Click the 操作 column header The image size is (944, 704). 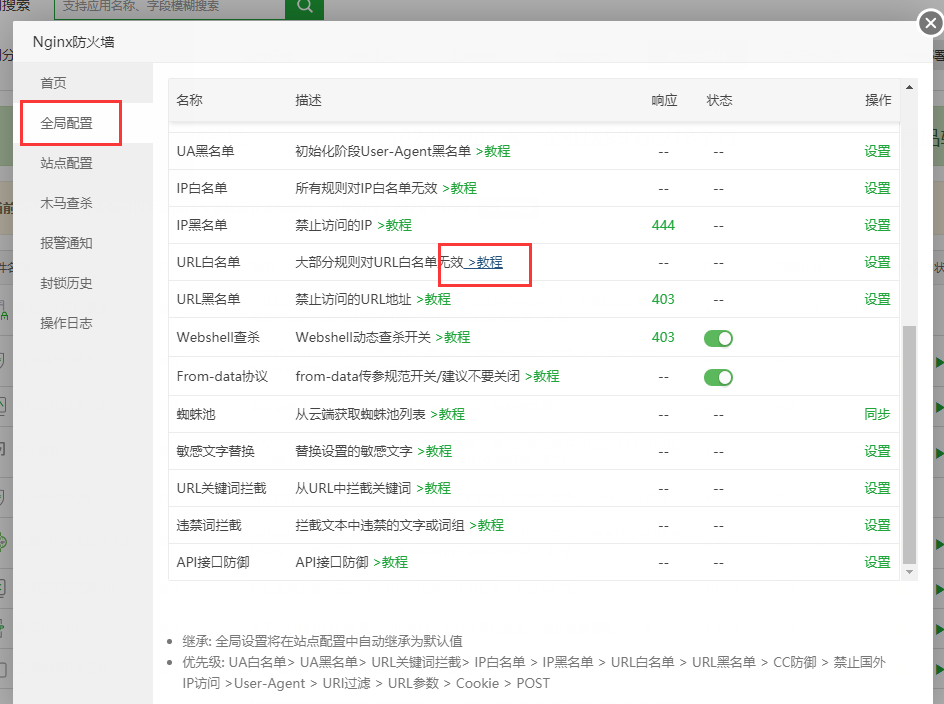point(878,101)
